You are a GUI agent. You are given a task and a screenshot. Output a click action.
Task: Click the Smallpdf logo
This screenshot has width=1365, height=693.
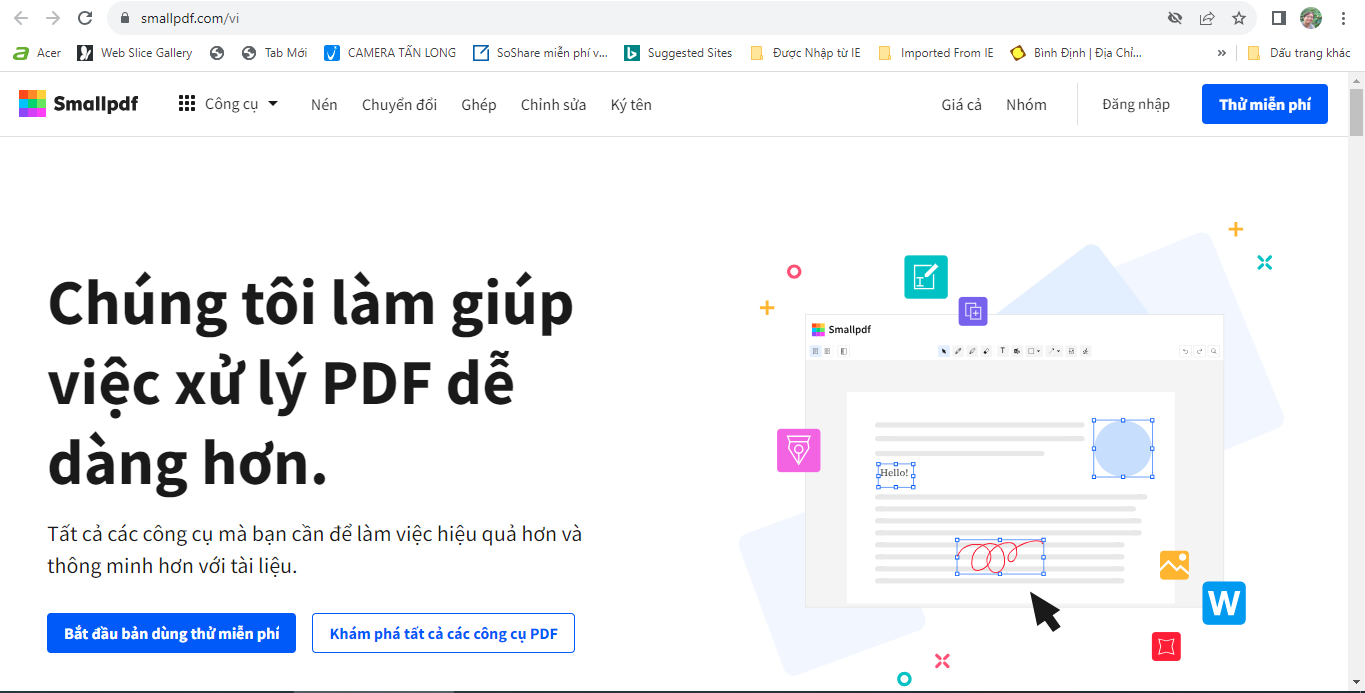pos(78,103)
